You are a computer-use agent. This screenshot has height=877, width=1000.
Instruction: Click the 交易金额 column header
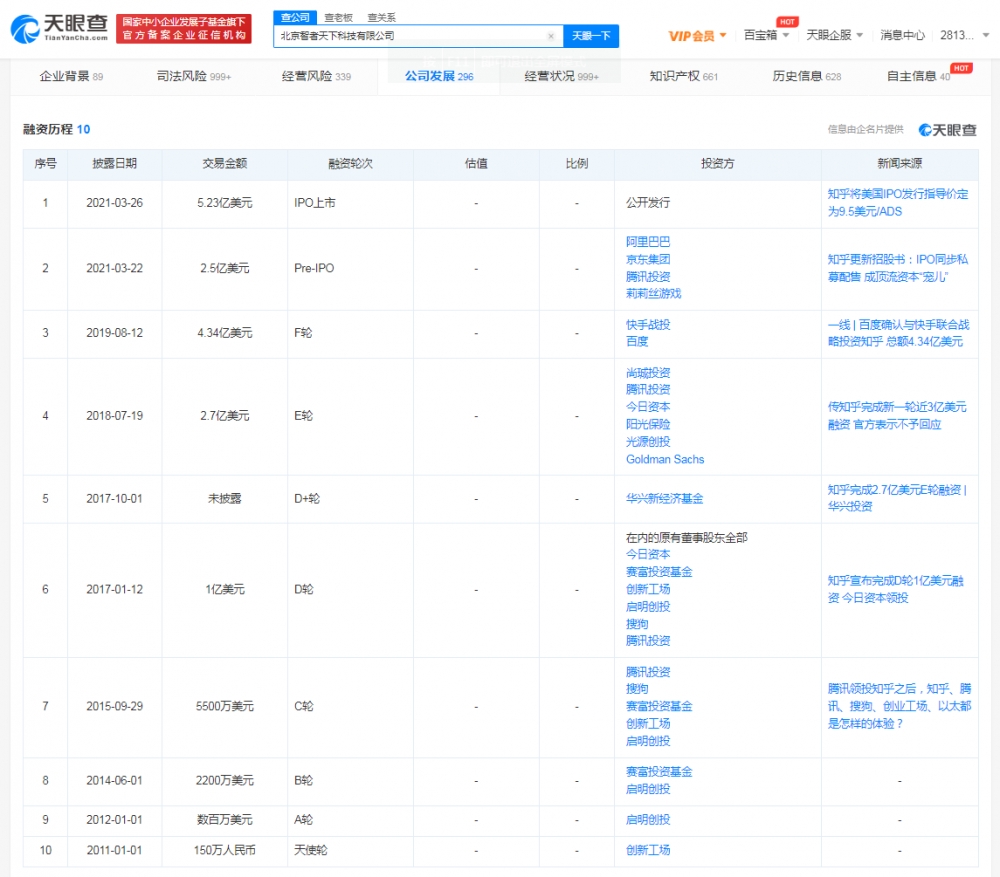coord(224,164)
